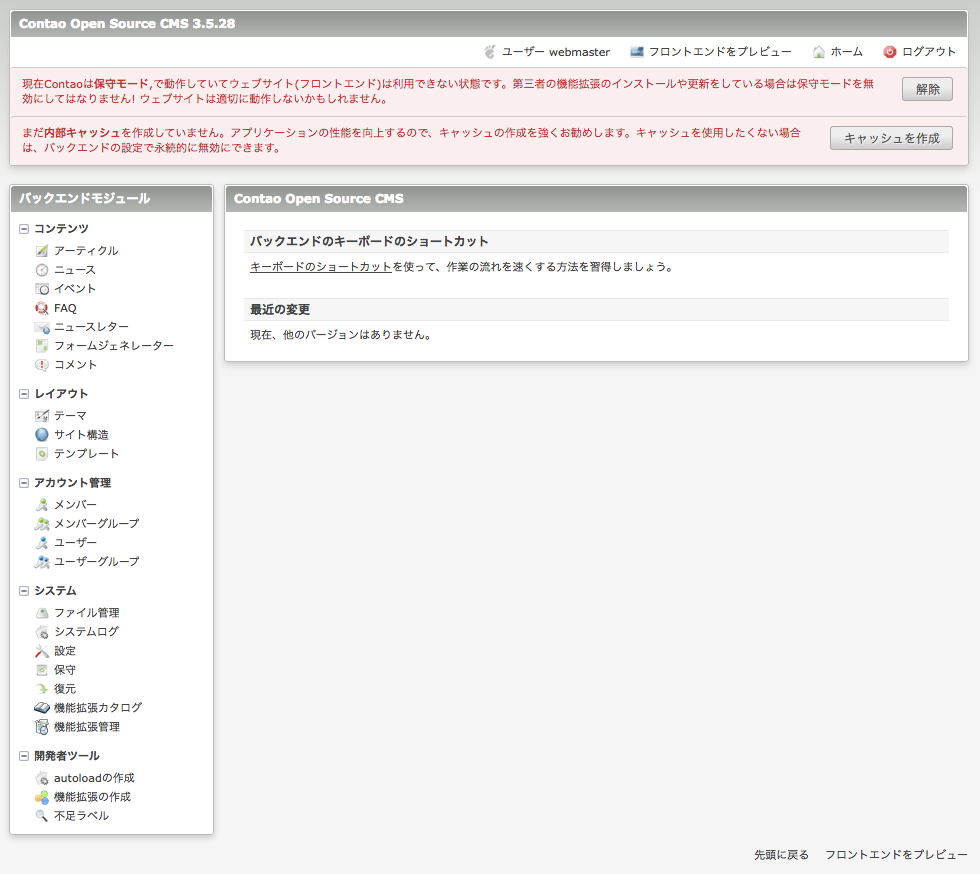This screenshot has width=980, height=874.
Task: Click the 不足ラベル magnifier icon
Action: pos(42,816)
